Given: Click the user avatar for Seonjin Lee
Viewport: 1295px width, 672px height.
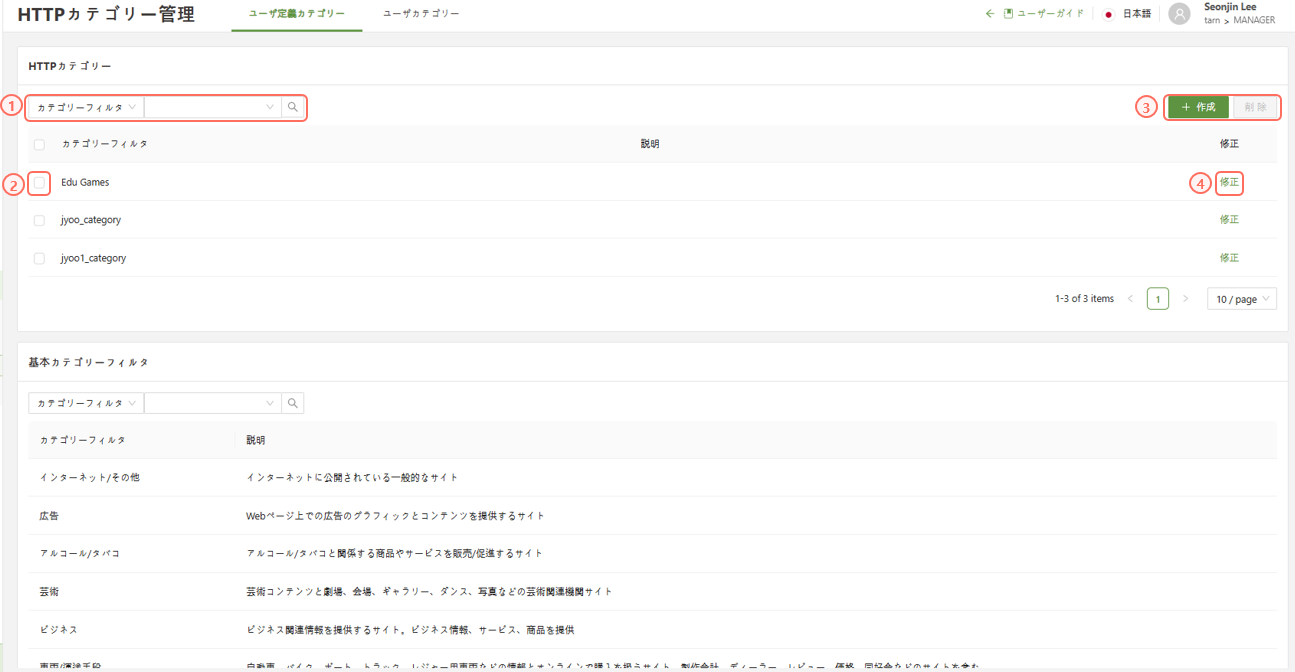Looking at the screenshot, I should pos(1180,14).
